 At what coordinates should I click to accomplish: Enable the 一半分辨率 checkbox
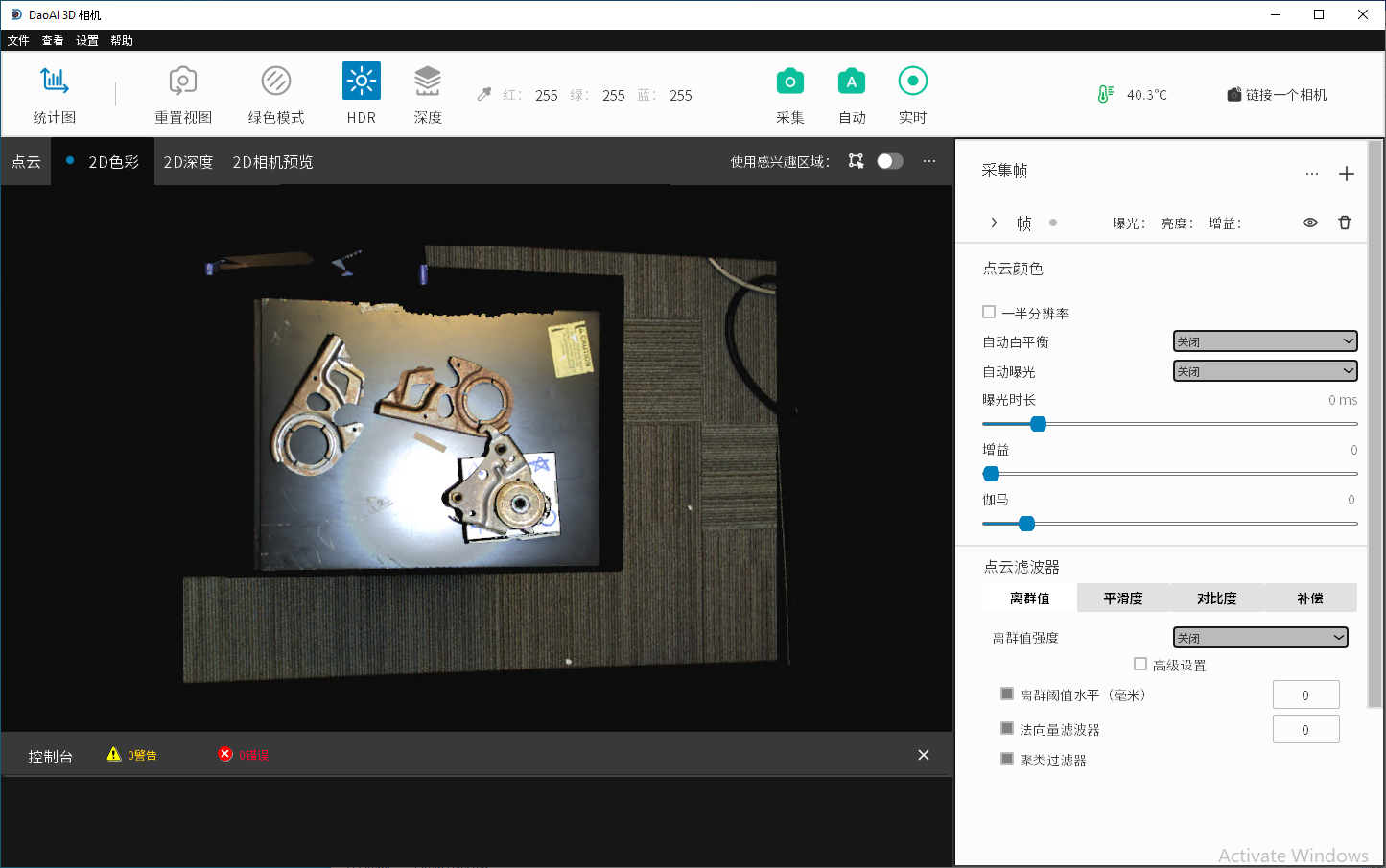[989, 312]
